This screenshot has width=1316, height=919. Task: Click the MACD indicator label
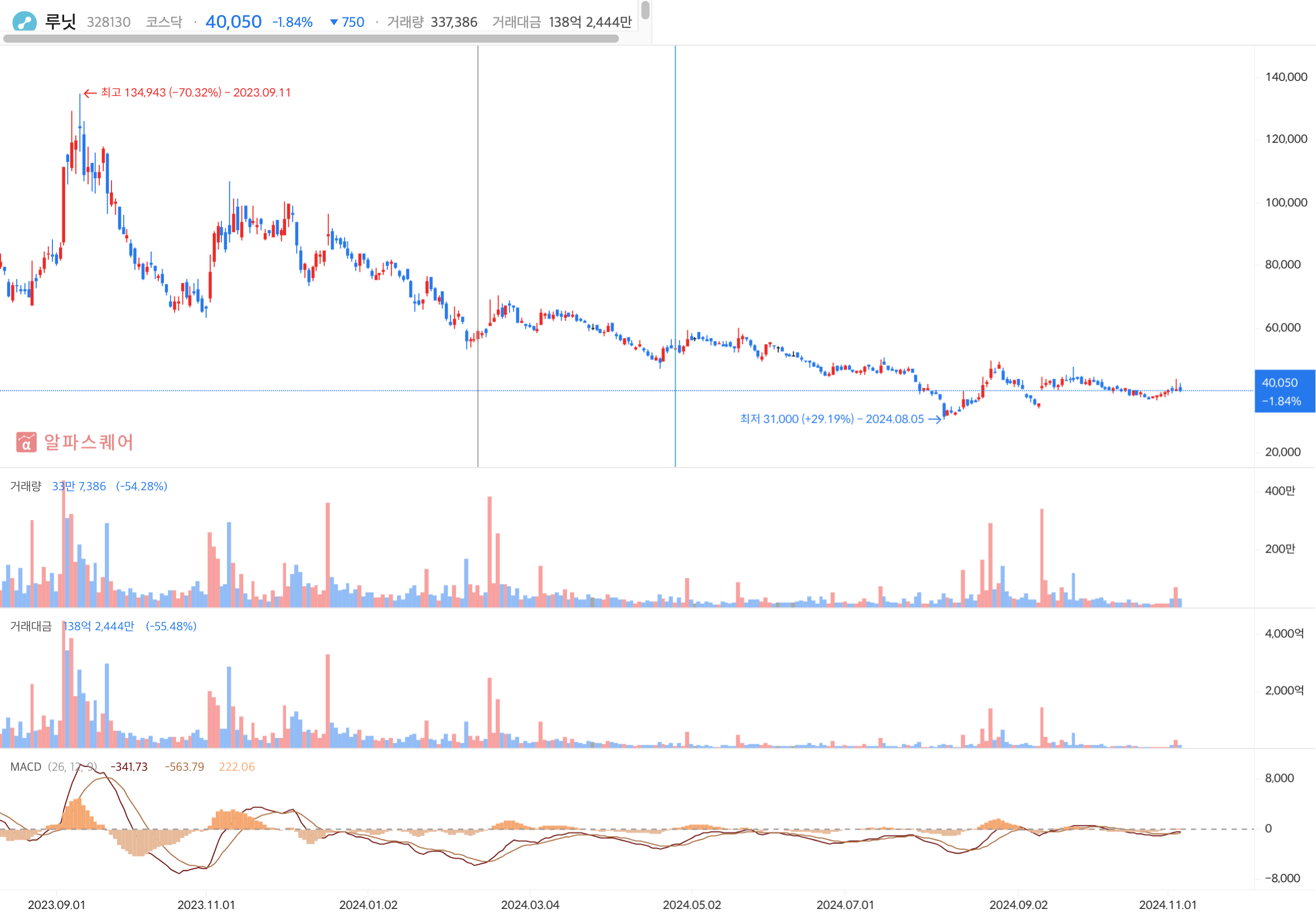(x=26, y=767)
